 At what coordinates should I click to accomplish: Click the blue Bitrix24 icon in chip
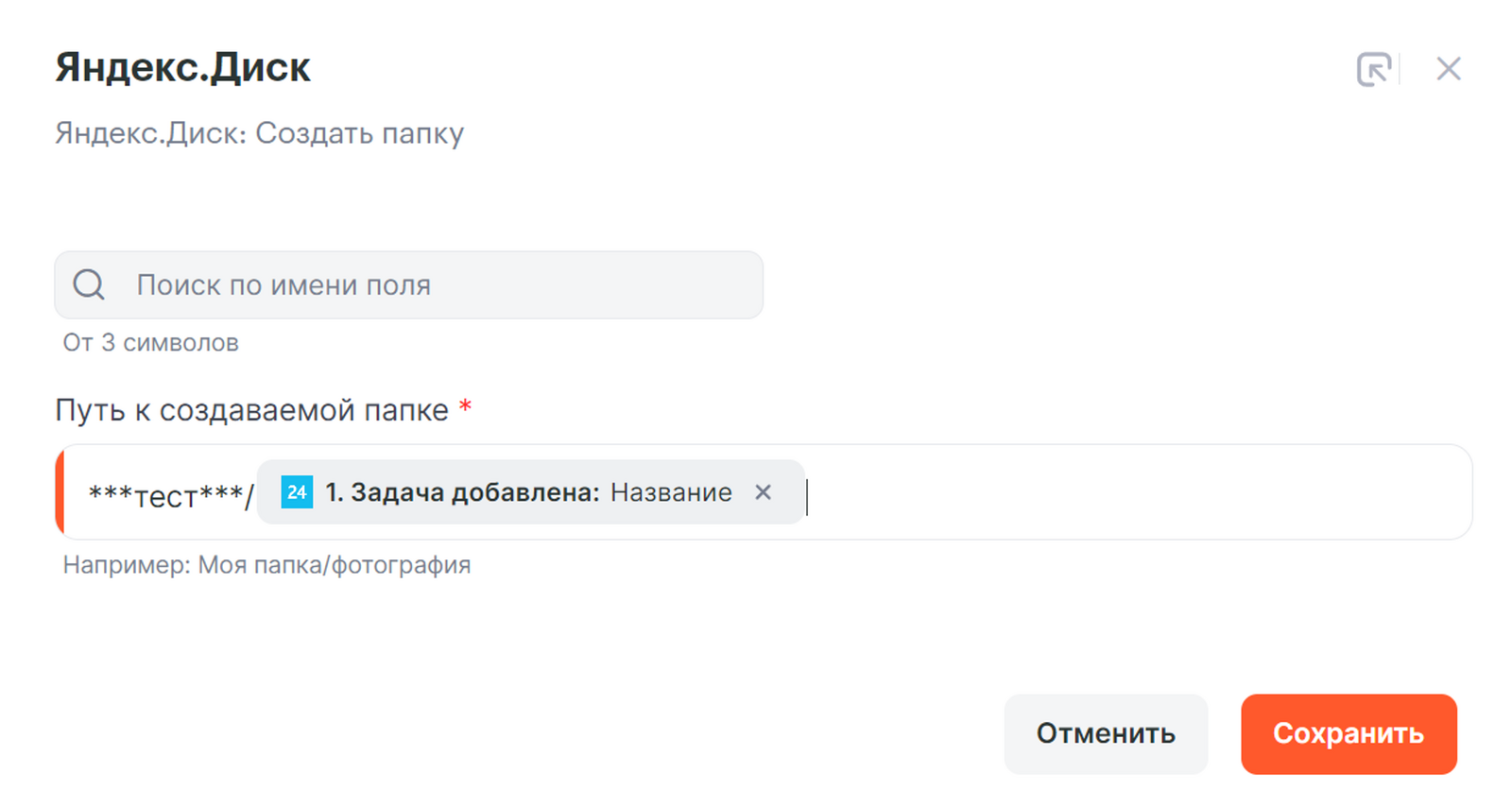tap(297, 492)
